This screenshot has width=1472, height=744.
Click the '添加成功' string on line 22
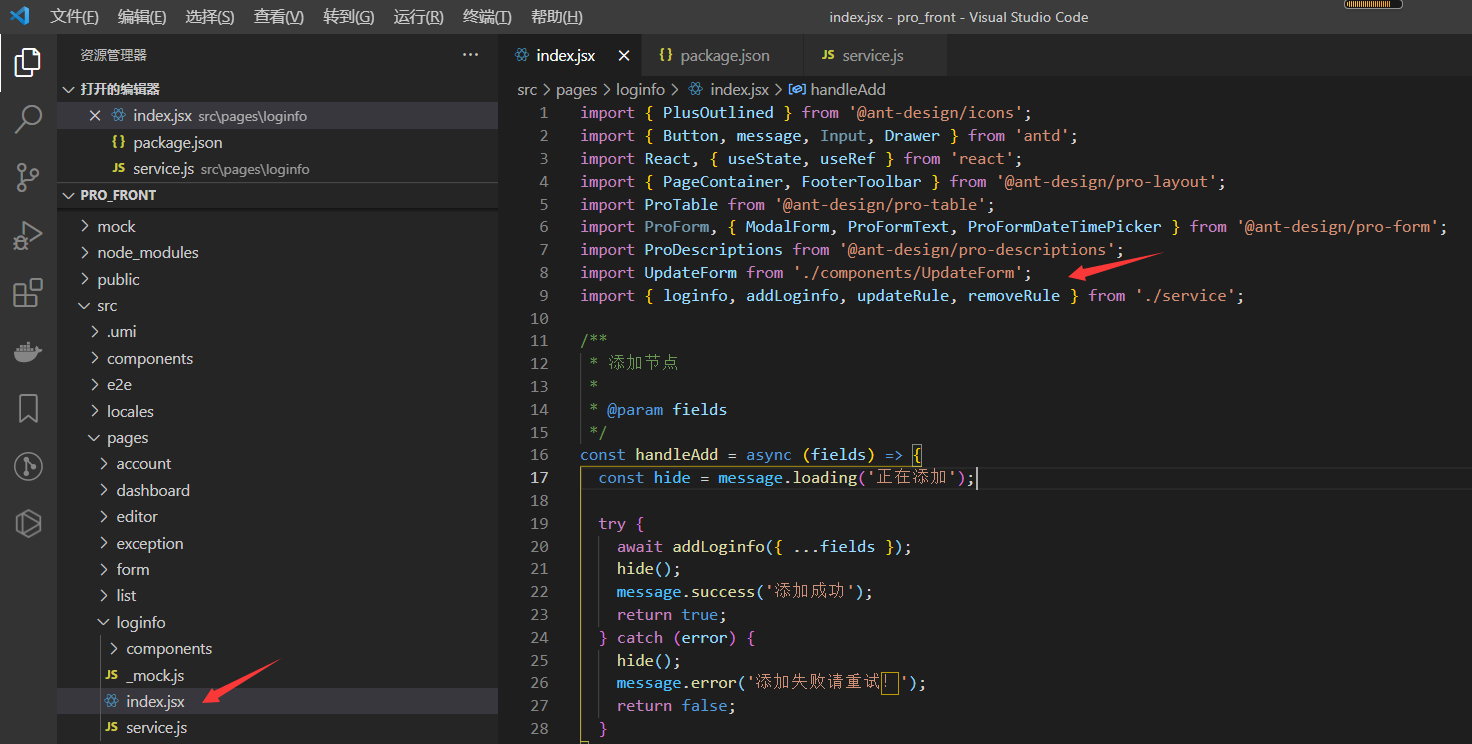pyautogui.click(x=810, y=591)
